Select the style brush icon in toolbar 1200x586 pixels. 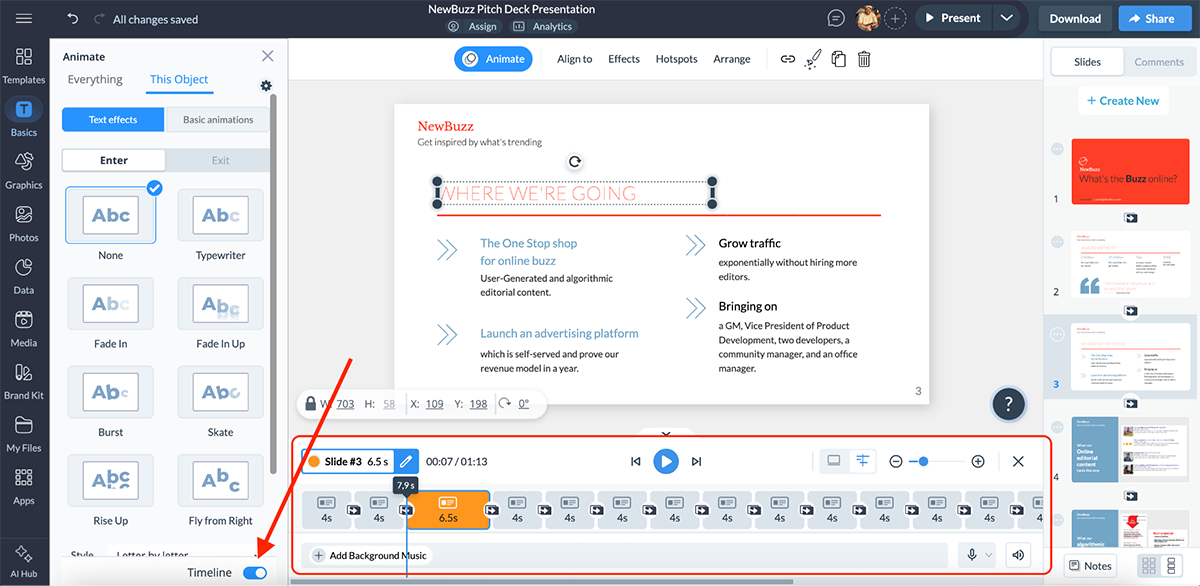tap(813, 60)
